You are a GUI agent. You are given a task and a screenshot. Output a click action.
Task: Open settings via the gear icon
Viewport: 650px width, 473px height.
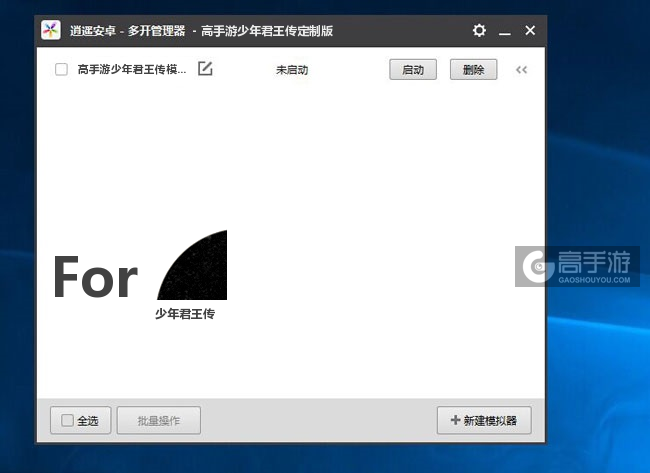coord(479,30)
